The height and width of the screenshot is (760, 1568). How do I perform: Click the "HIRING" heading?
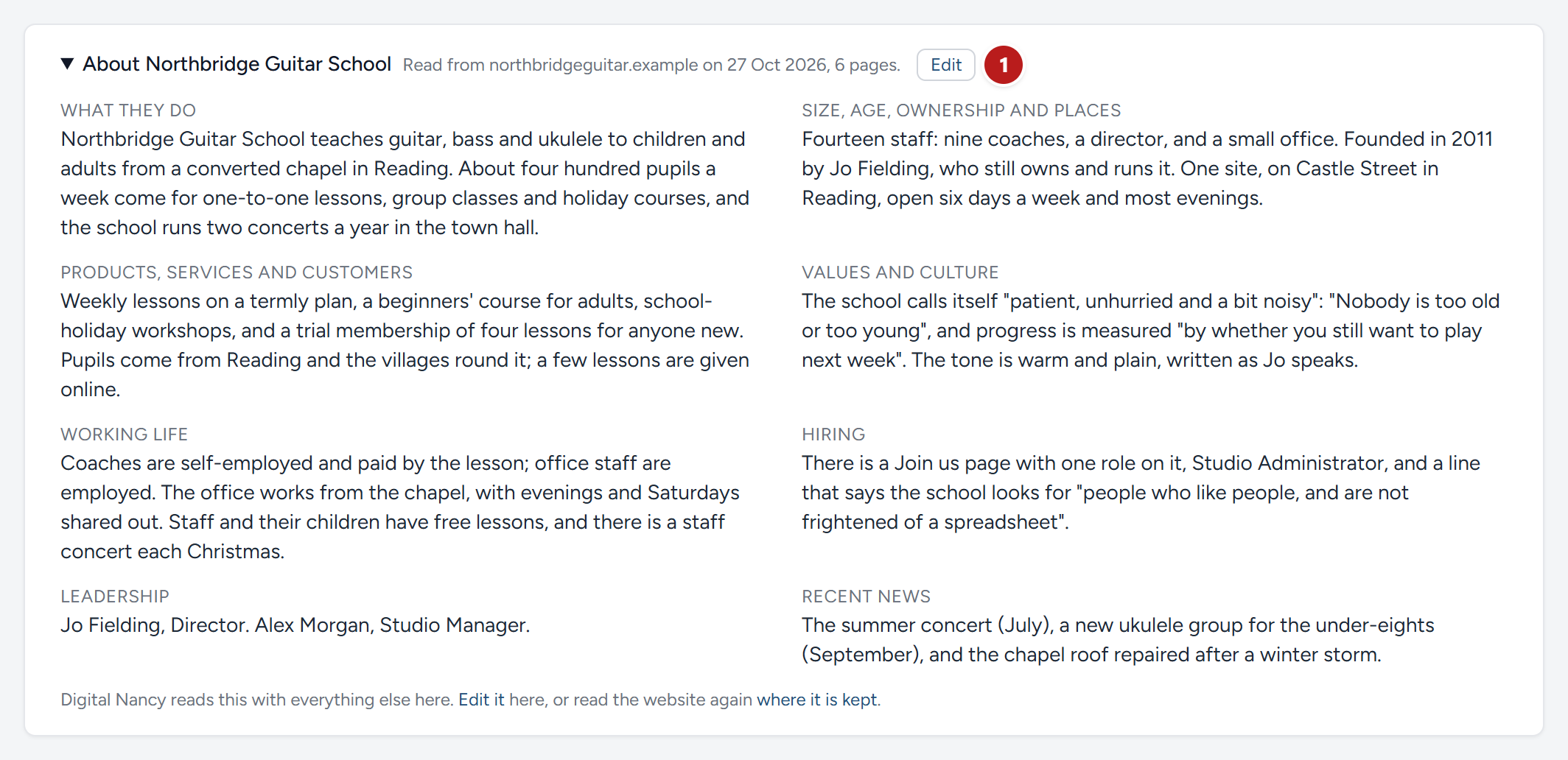tap(833, 434)
